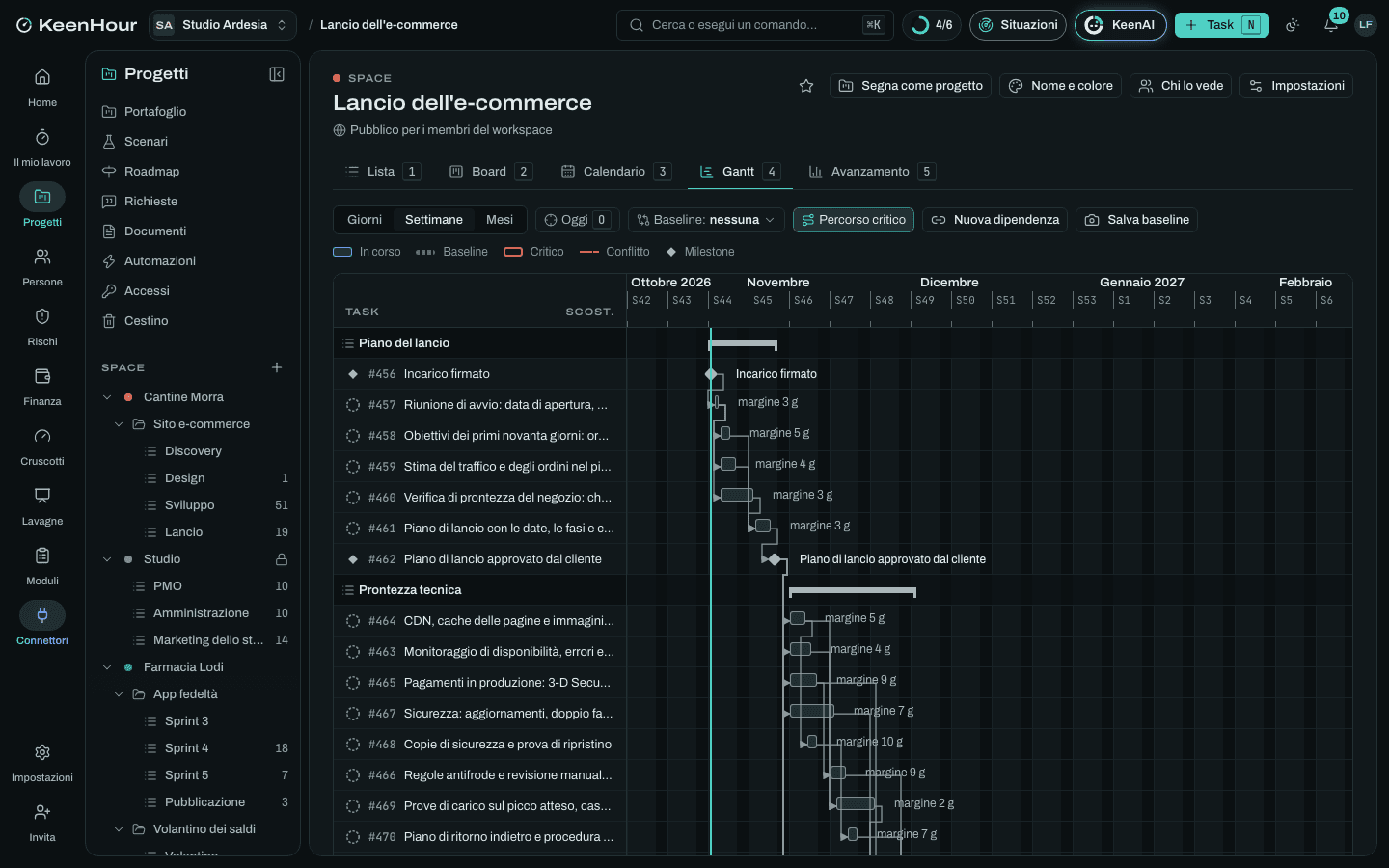Viewport: 1389px width, 868px height.
Task: Add a new space with plus icon
Action: (x=277, y=367)
